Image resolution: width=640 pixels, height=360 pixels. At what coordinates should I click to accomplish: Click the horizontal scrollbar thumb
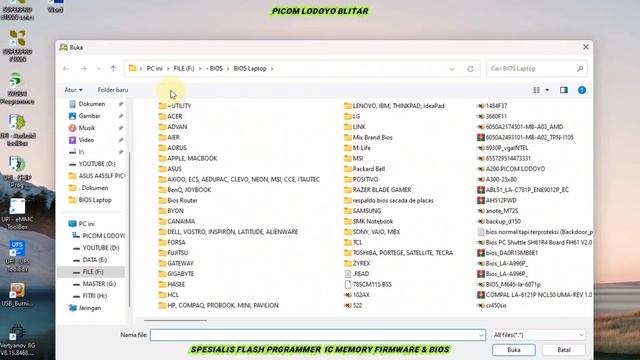176,321
